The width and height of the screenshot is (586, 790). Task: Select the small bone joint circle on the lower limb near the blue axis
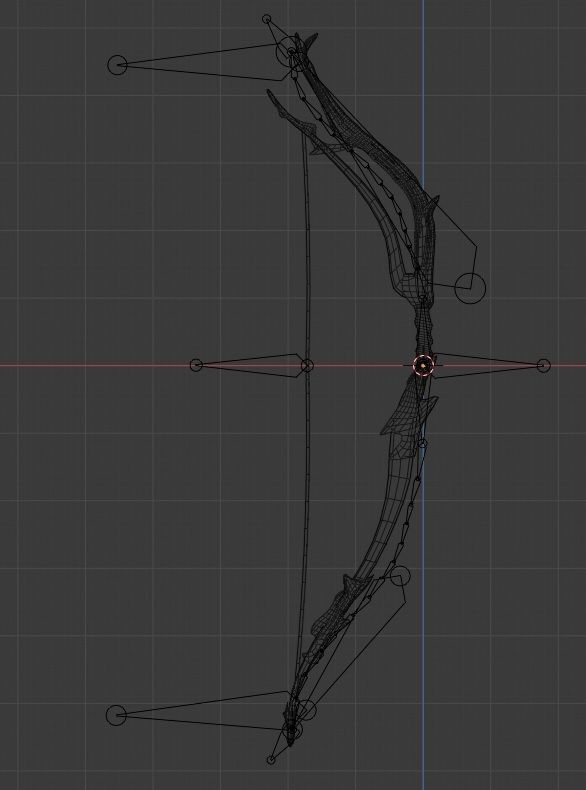(x=422, y=444)
